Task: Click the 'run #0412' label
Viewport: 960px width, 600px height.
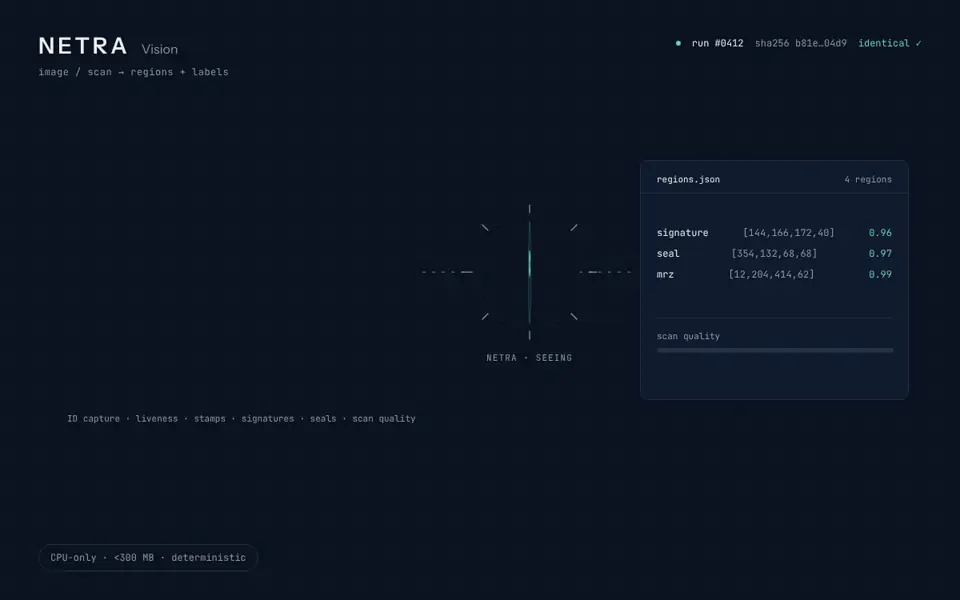Action: pos(718,43)
